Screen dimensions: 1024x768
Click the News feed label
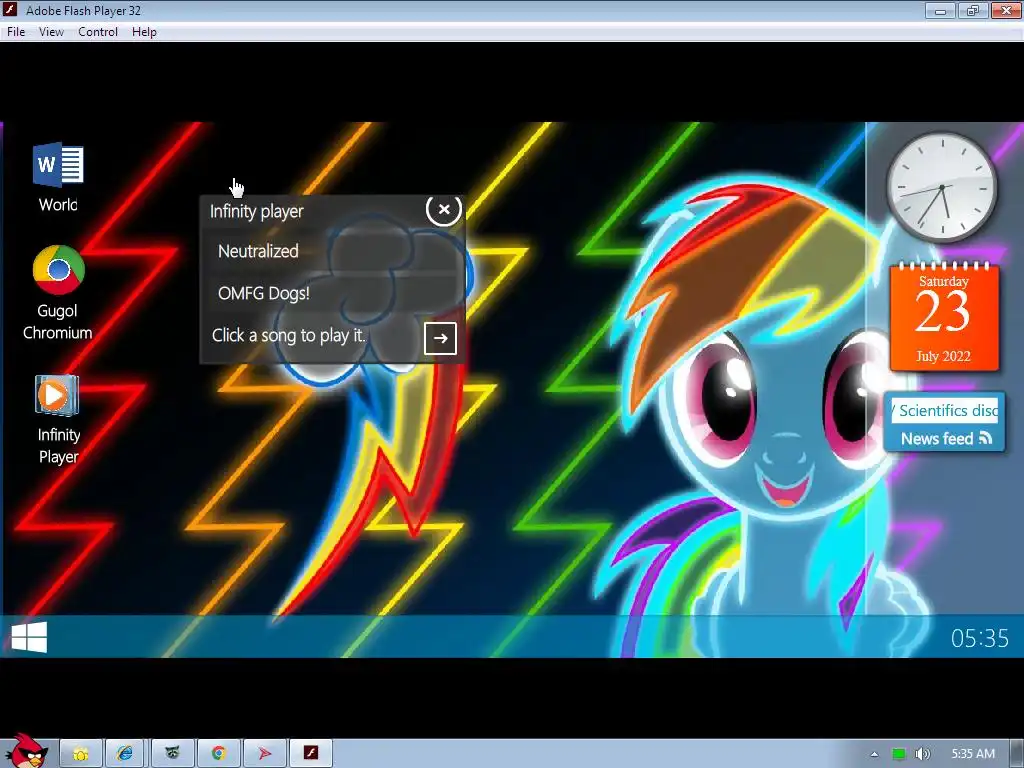point(946,439)
